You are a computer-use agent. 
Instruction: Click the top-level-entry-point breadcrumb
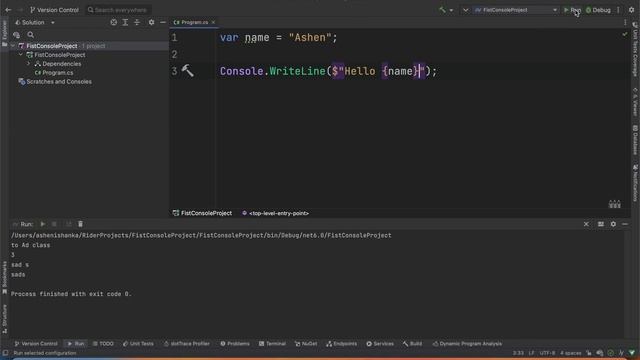[276, 213]
